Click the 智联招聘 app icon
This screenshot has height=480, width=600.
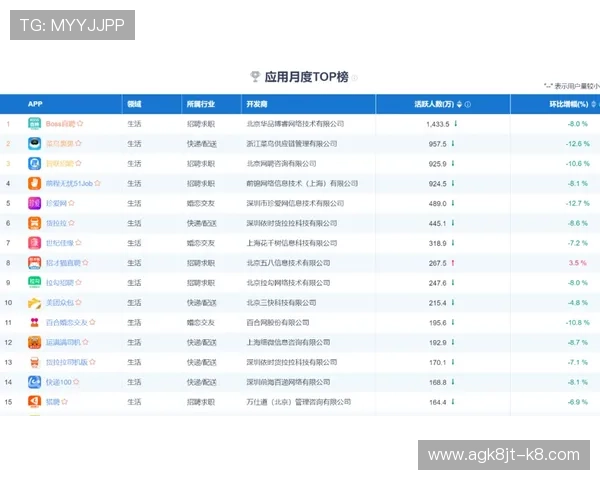34,163
